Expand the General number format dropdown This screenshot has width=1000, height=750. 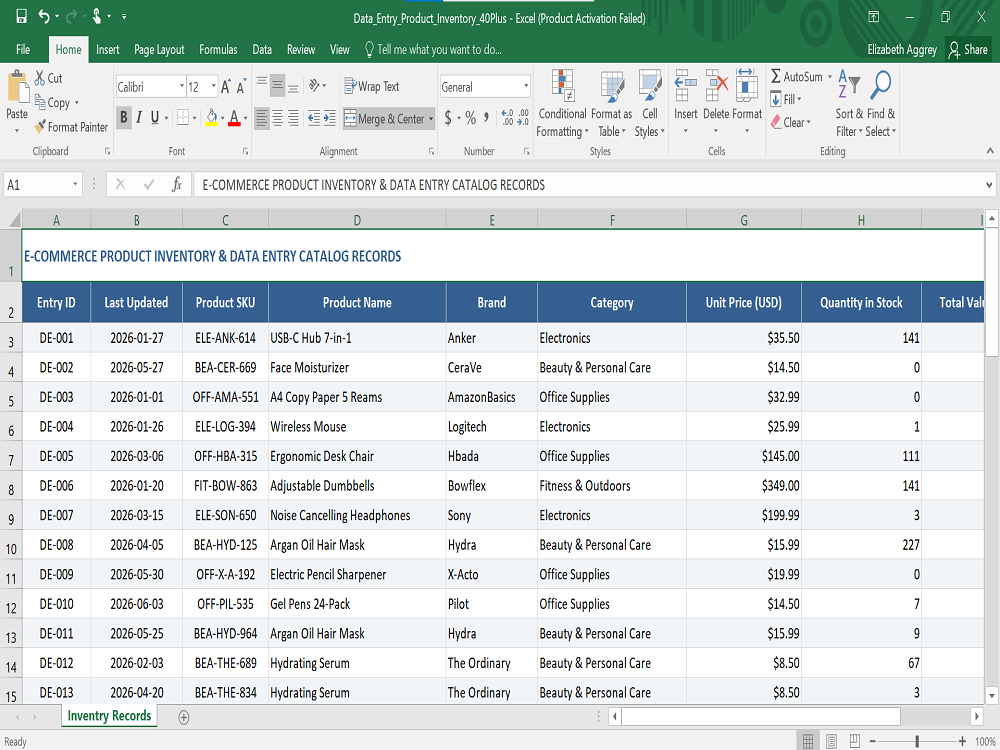(x=526, y=86)
